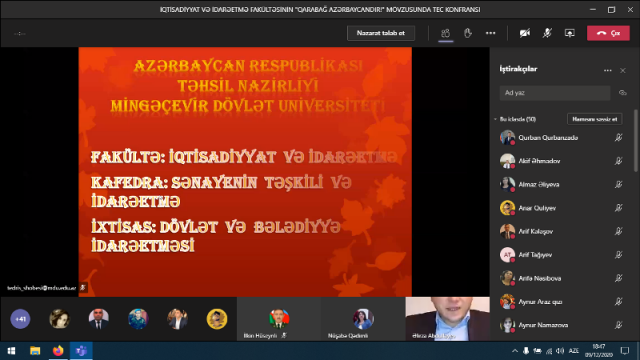The image size is (640, 360).
Task: Raise hand in the meeting toolbar
Action: click(x=468, y=33)
